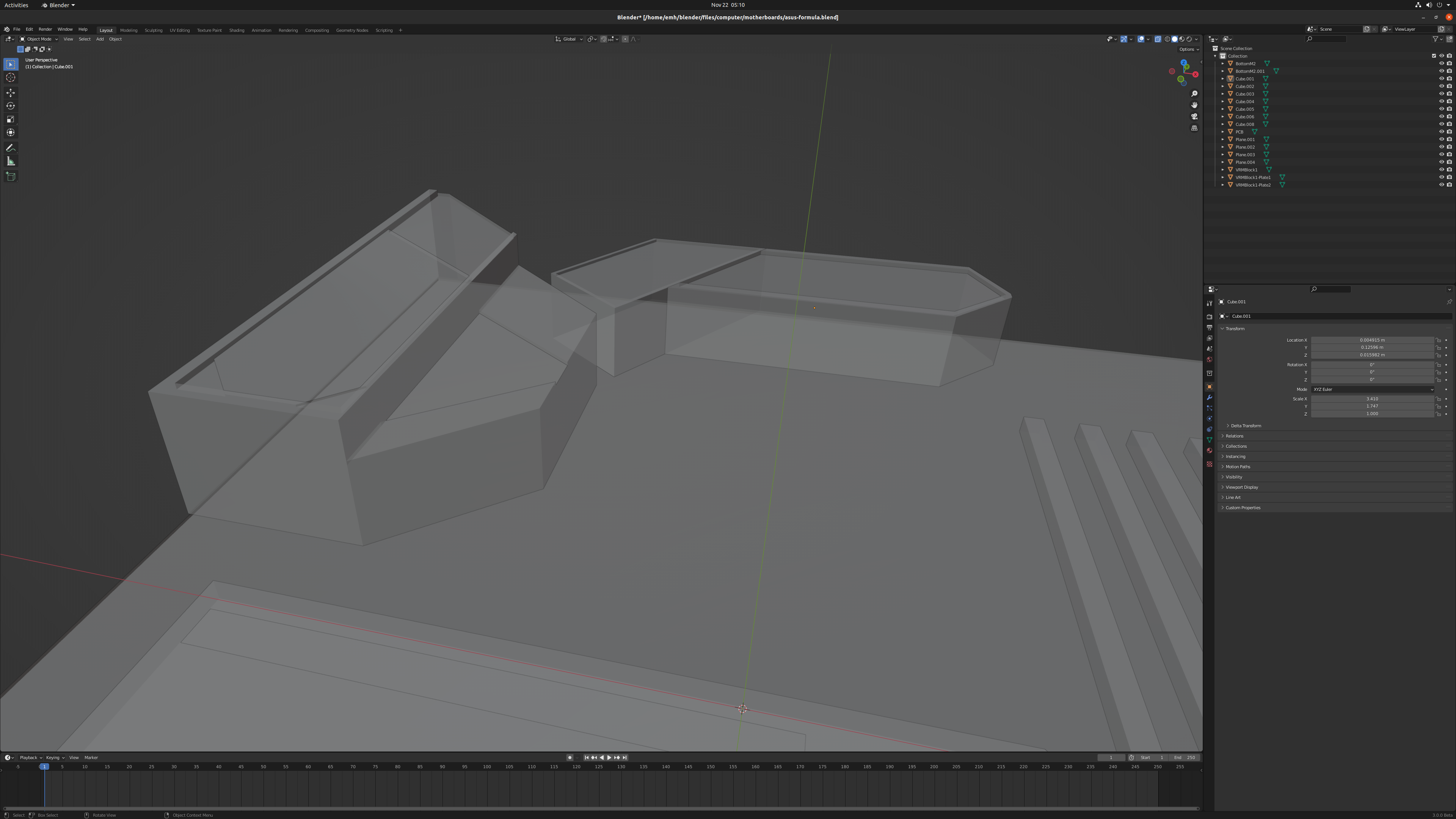Toggle snapping magnet in header
Screen dimensions: 1456x819
604,39
